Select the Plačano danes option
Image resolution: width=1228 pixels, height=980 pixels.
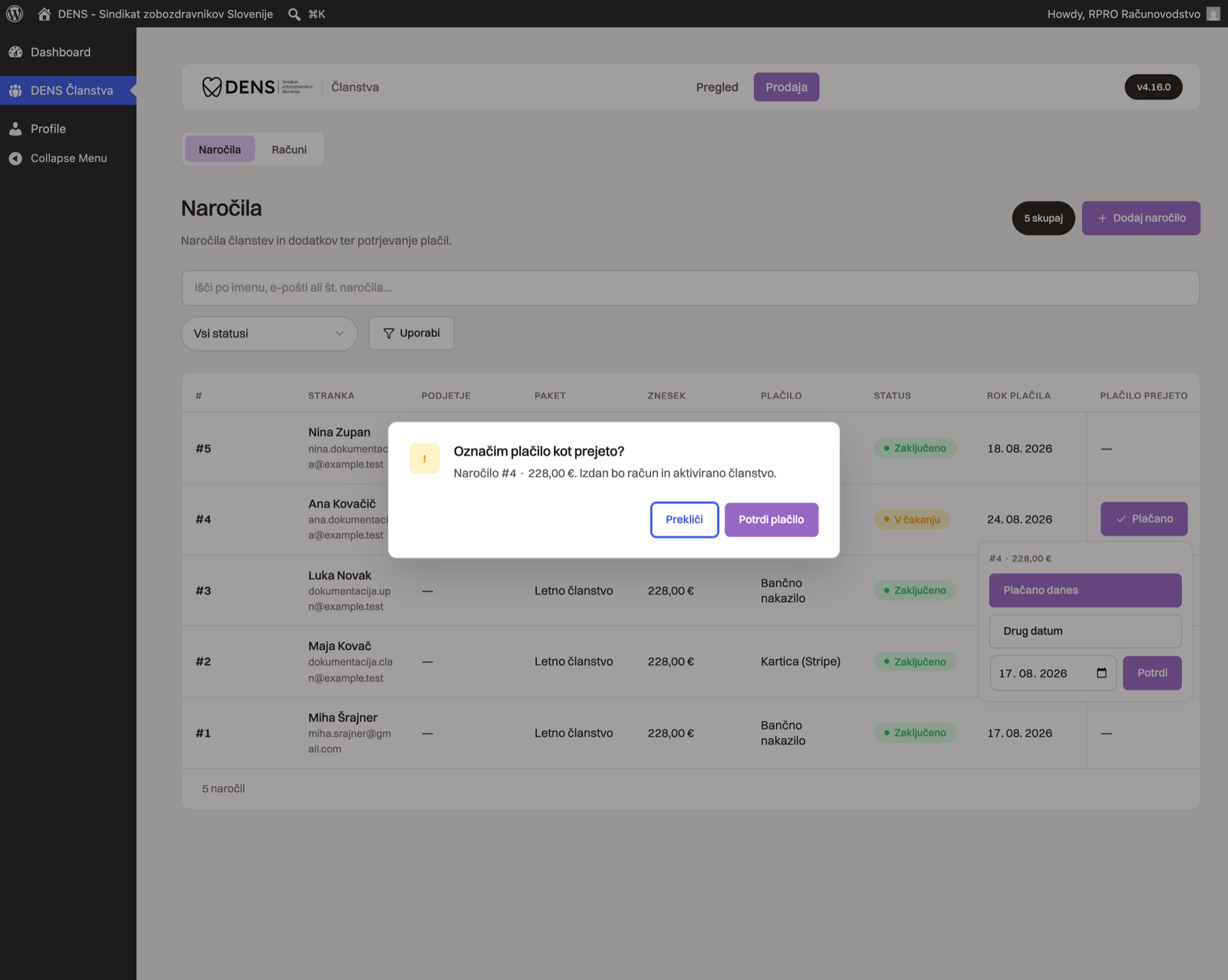(x=1085, y=590)
